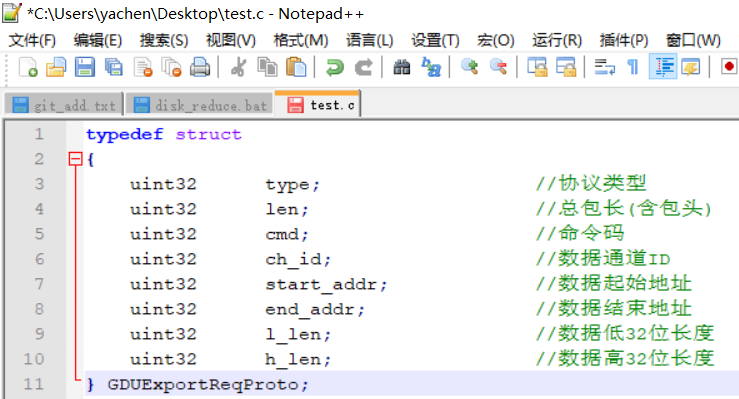Image resolution: width=739 pixels, height=399 pixels.
Task: Click the Zoom Out magnifier icon
Action: 498,67
